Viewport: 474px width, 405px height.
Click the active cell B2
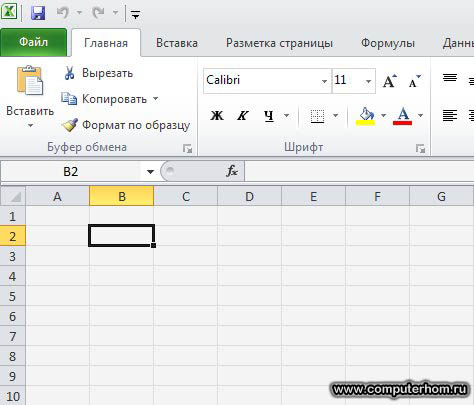point(122,236)
